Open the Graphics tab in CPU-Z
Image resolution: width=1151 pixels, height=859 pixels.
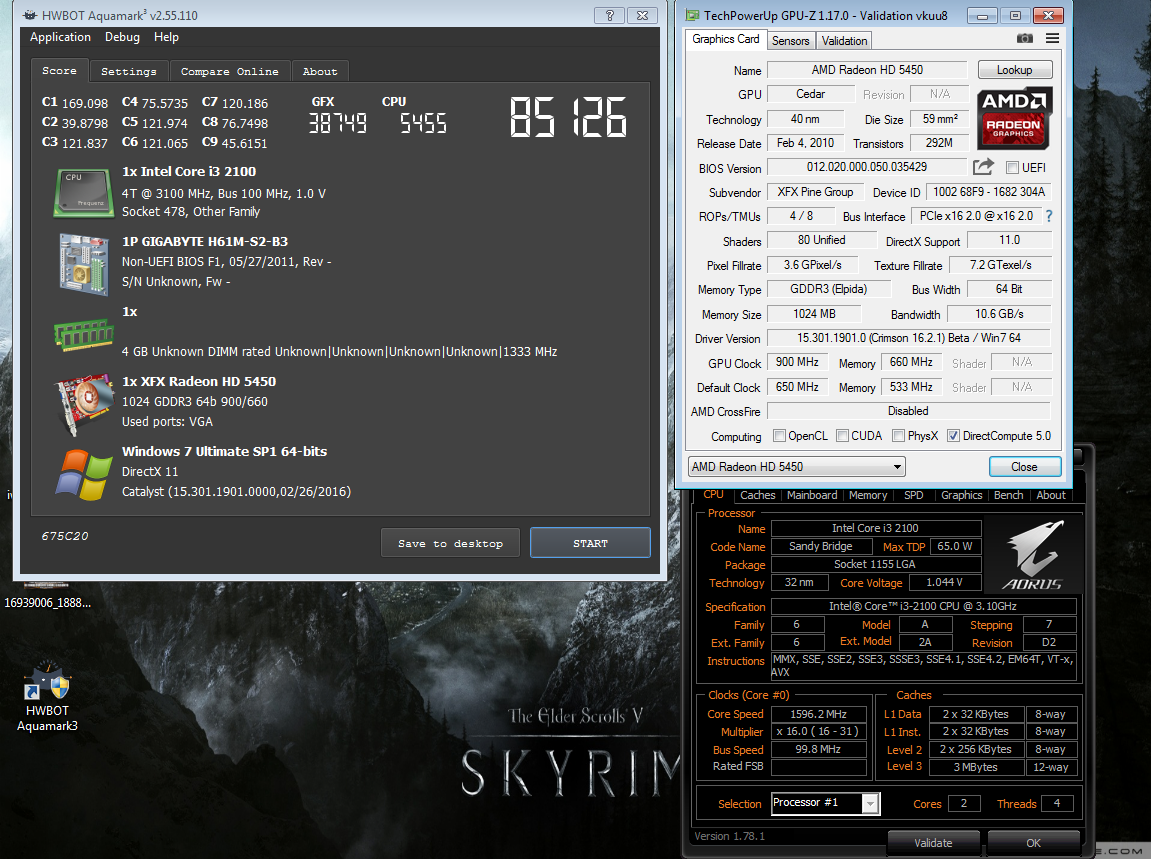(x=962, y=495)
